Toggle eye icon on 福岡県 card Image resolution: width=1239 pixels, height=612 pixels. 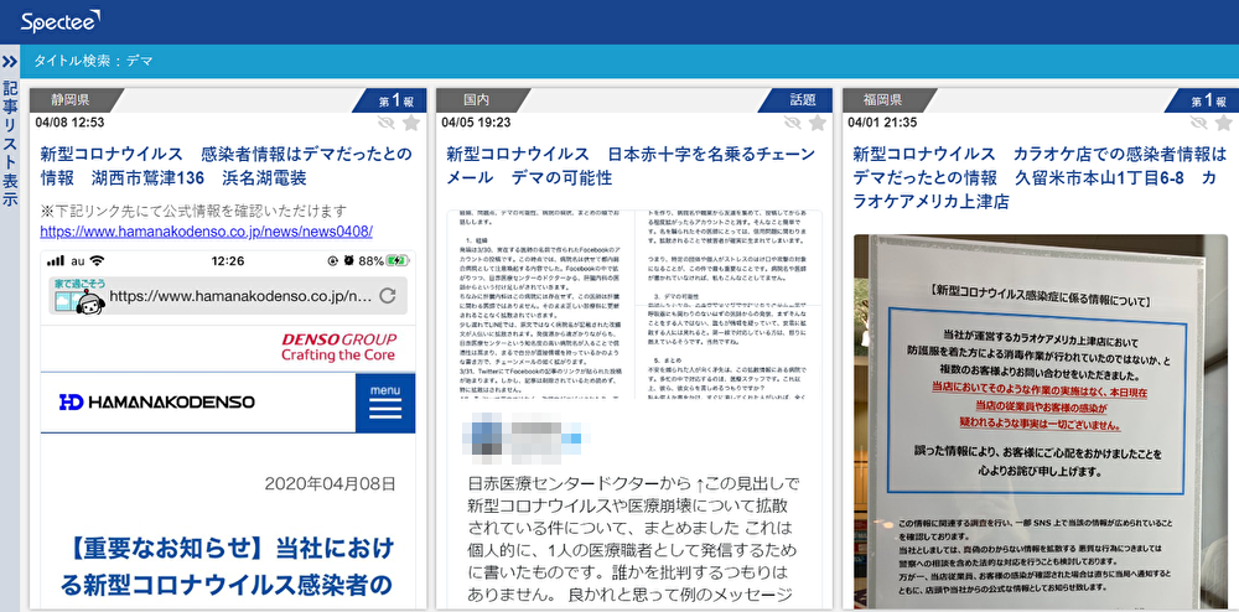pos(1200,123)
